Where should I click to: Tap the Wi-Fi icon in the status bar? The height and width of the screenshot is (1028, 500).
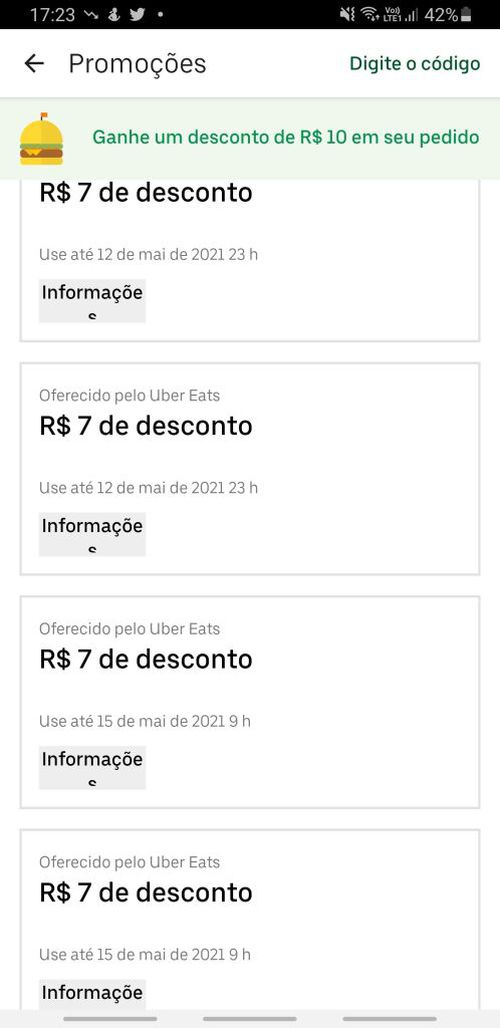370,14
